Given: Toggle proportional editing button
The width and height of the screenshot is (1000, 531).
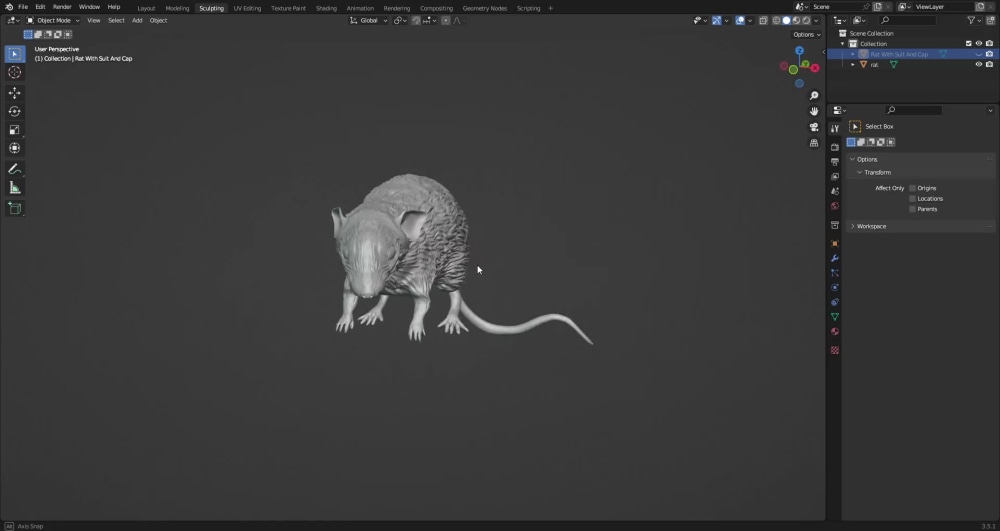Looking at the screenshot, I should (x=446, y=20).
